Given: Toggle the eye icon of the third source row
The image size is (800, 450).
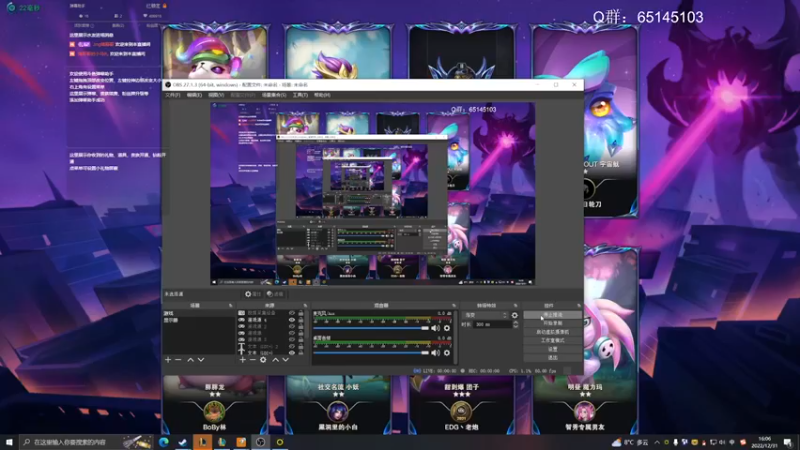Looking at the screenshot, I should pyautogui.click(x=292, y=327).
